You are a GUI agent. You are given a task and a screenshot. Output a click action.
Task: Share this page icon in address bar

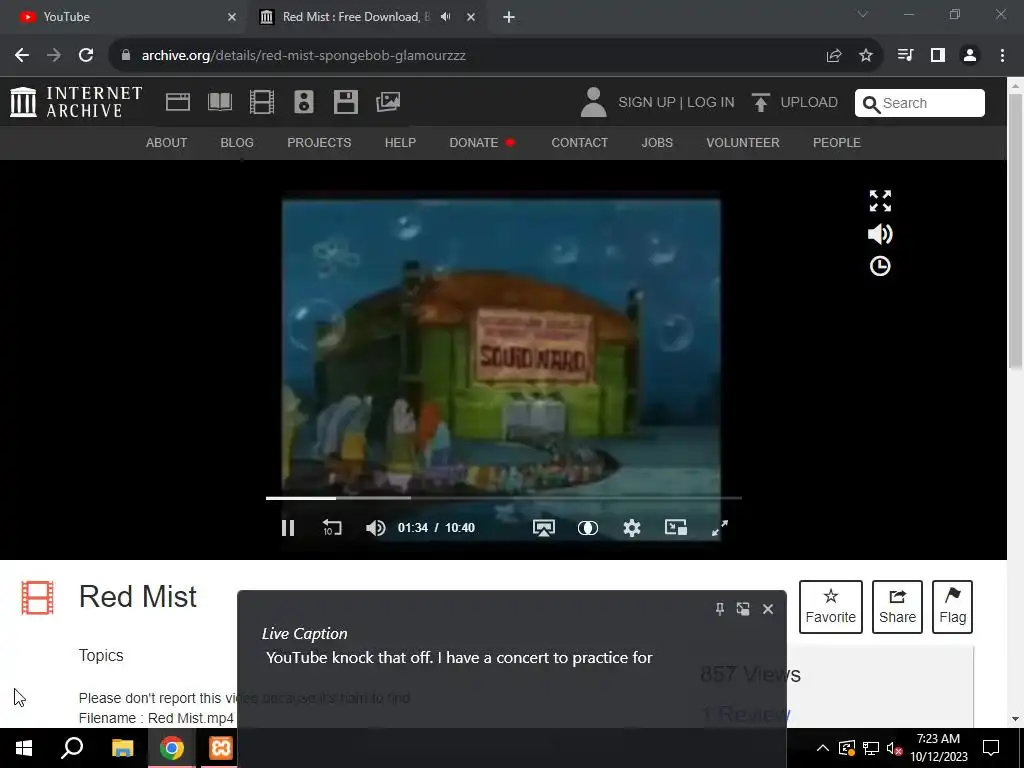[x=834, y=56]
